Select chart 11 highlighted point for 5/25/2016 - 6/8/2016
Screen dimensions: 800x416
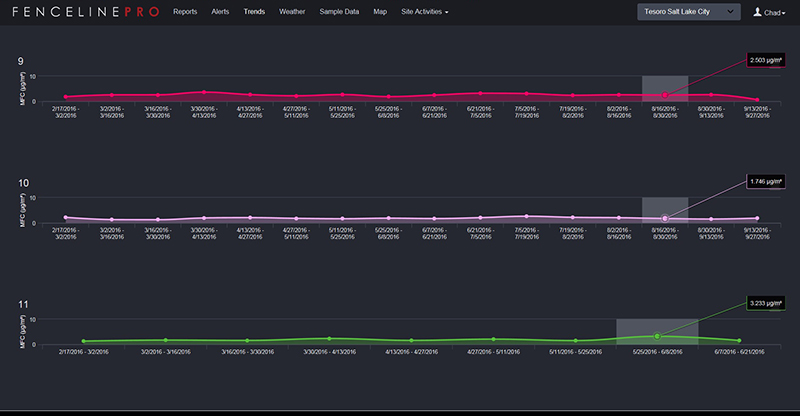pos(657,336)
